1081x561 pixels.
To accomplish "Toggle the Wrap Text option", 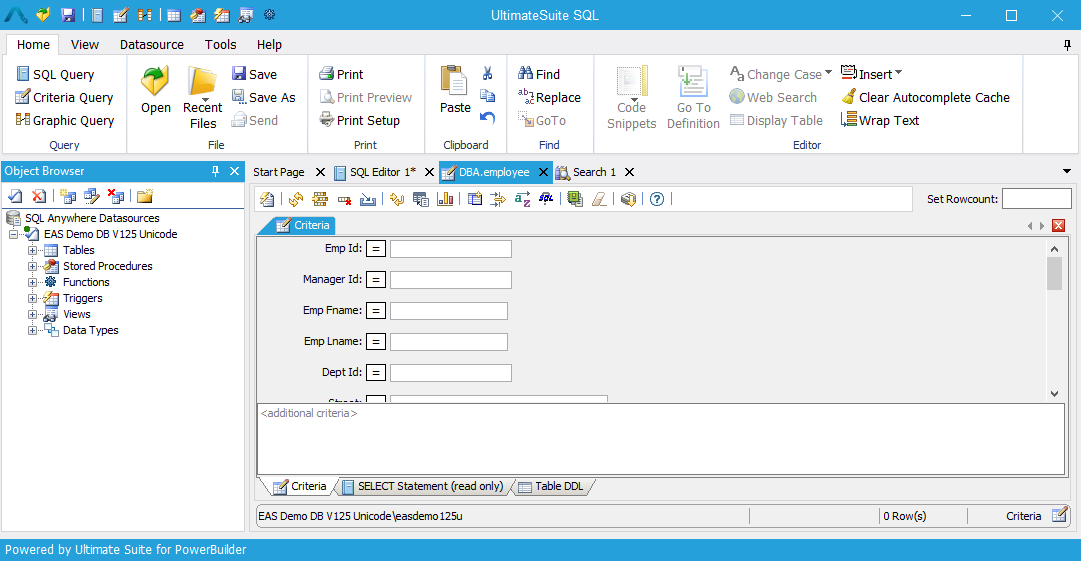I will (879, 120).
